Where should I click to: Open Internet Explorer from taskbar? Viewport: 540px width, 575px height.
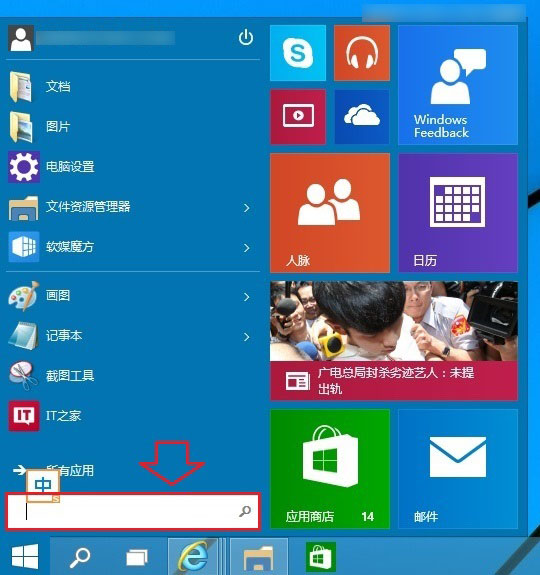193,557
